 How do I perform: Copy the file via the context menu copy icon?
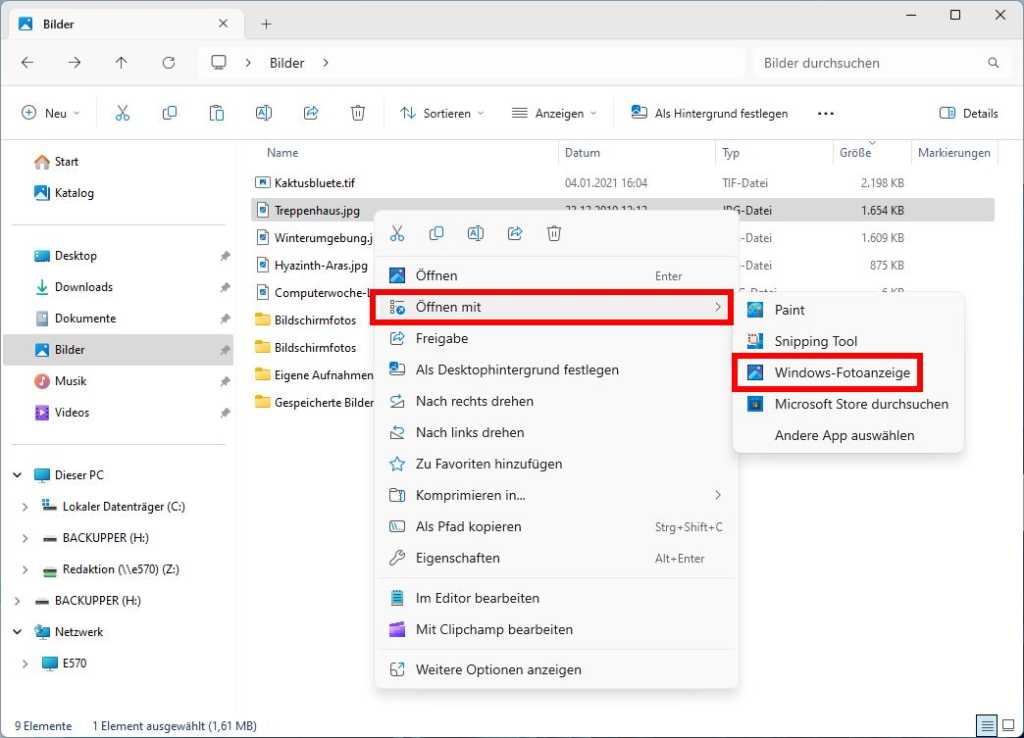coord(436,233)
